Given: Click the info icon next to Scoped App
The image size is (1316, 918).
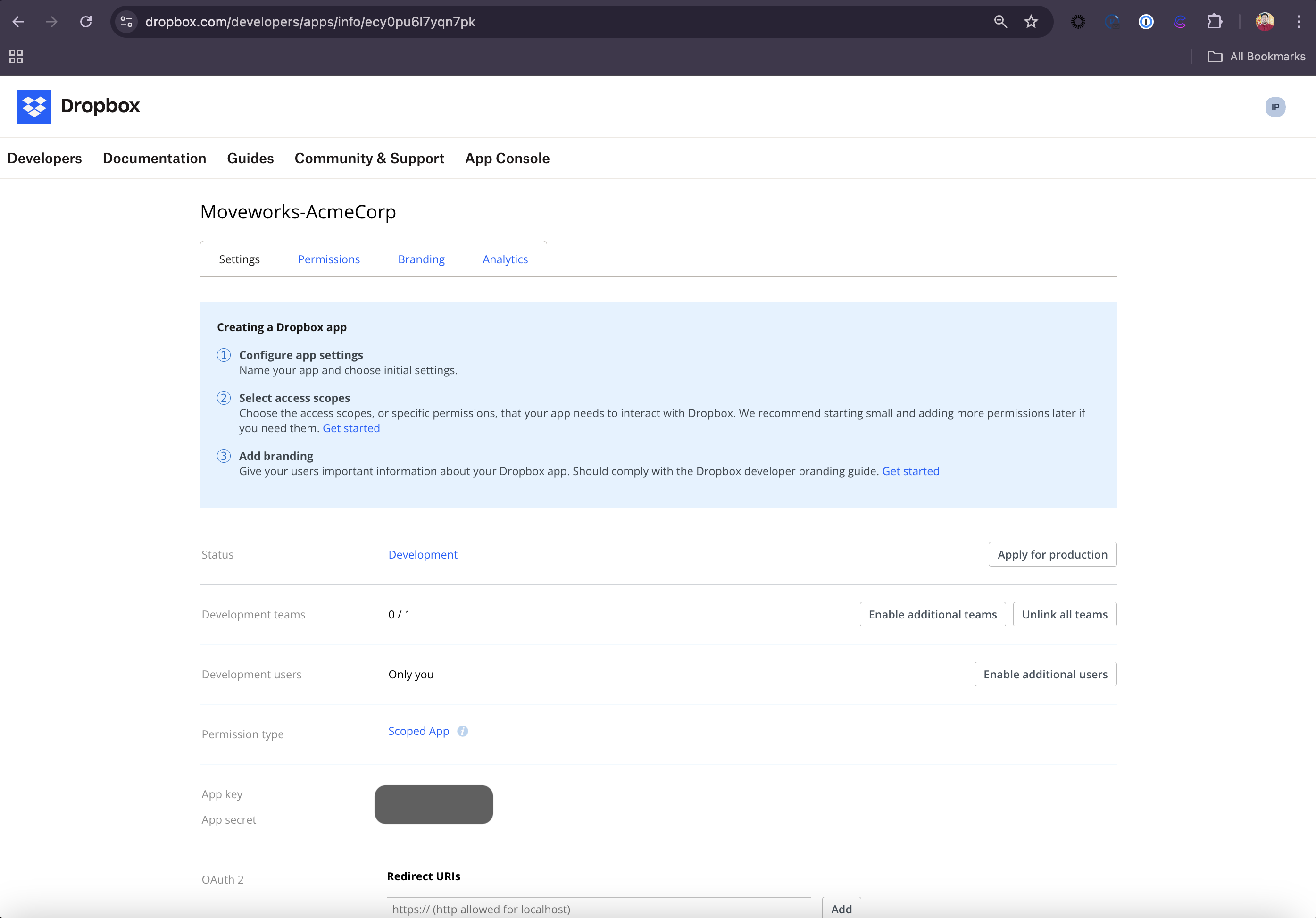Looking at the screenshot, I should coord(463,731).
